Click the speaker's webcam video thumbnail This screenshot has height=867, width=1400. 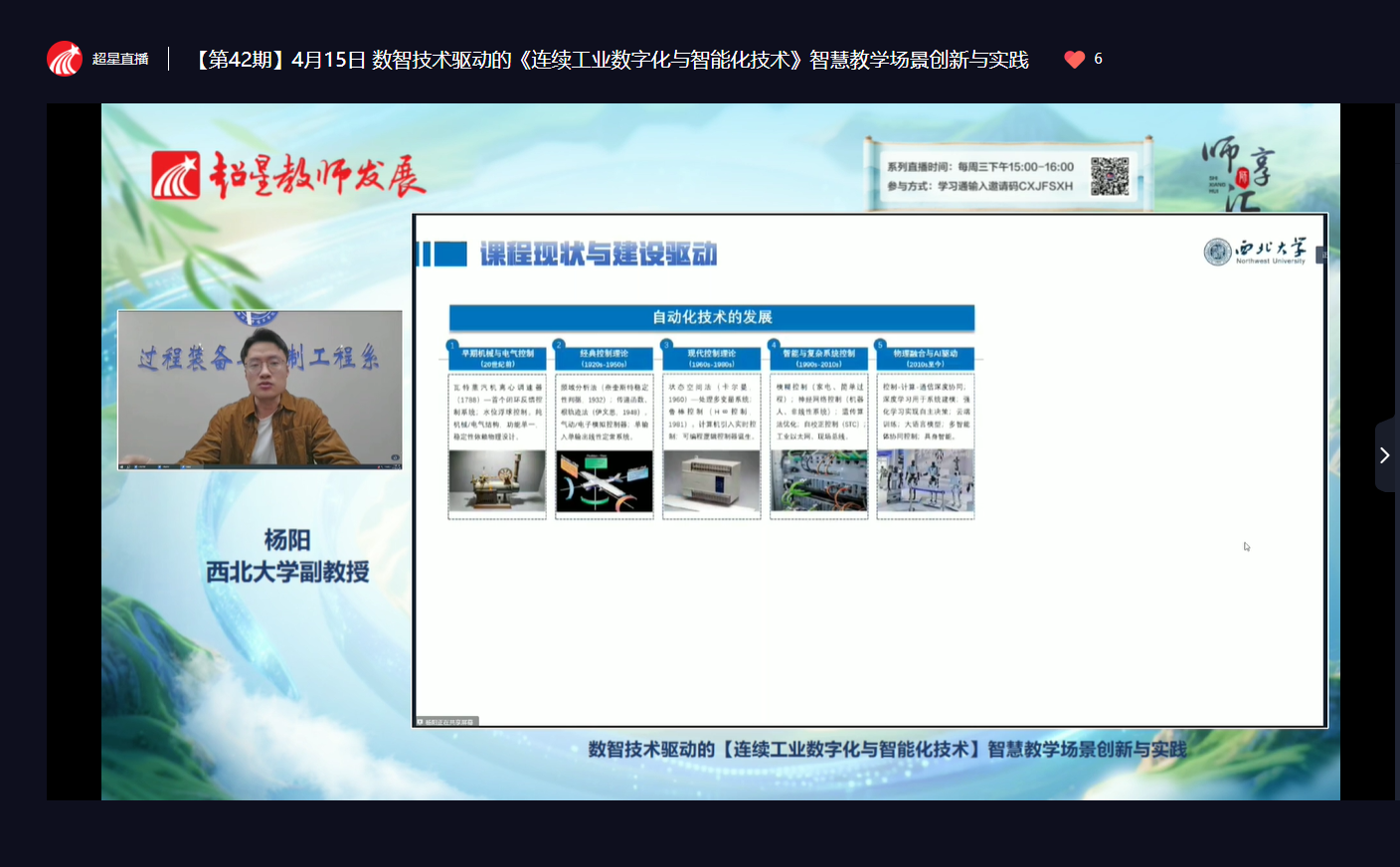260,389
